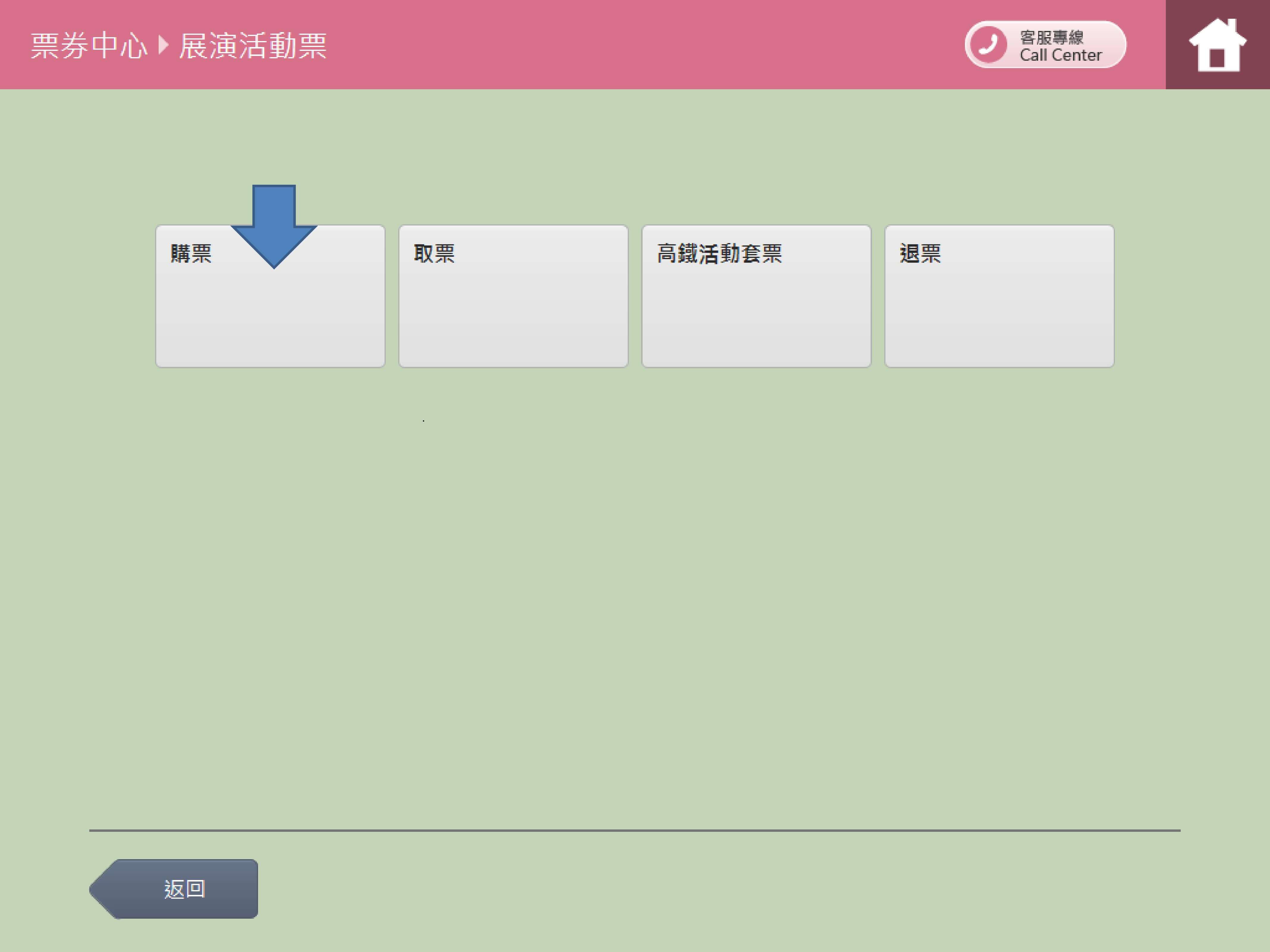Tap the 'Call Center' English text
The height and width of the screenshot is (952, 1270).
pyautogui.click(x=1060, y=55)
